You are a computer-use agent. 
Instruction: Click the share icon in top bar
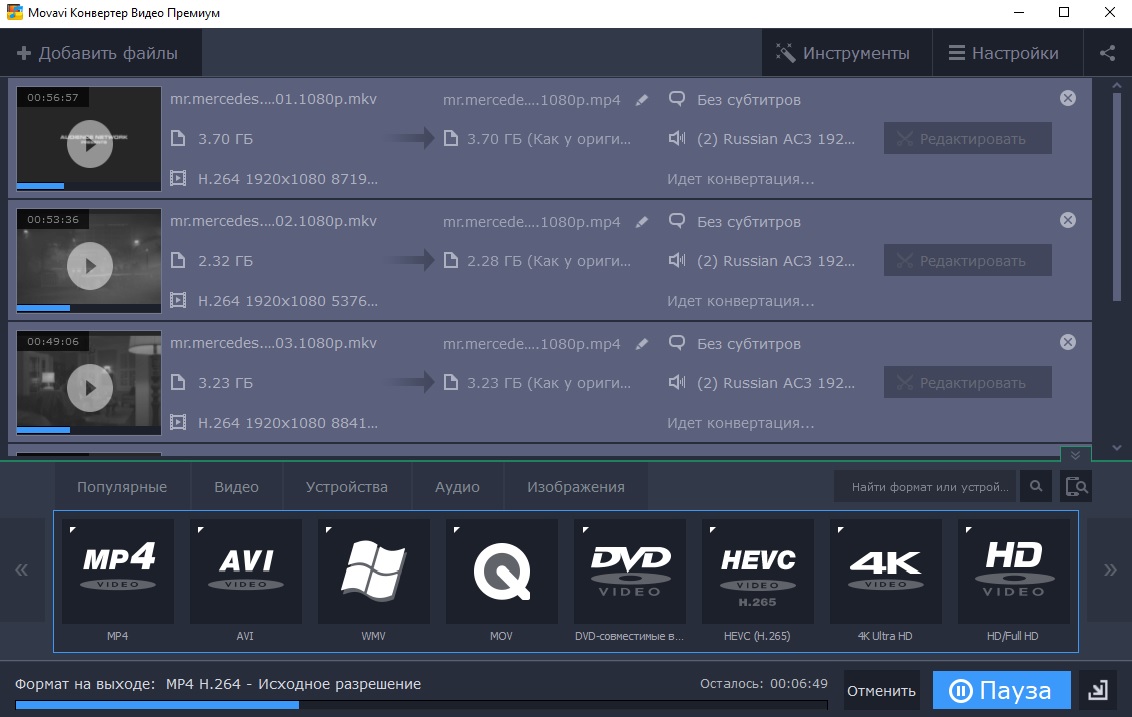point(1107,53)
